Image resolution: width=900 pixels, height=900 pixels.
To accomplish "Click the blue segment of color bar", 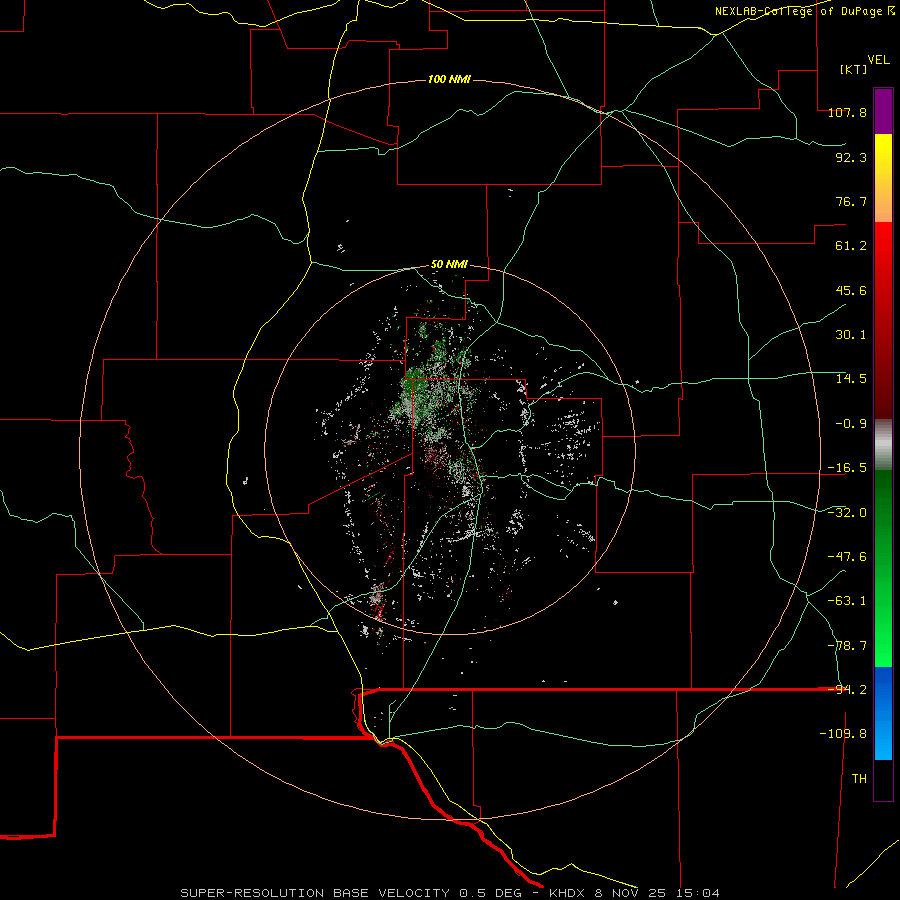I will coord(883,713).
